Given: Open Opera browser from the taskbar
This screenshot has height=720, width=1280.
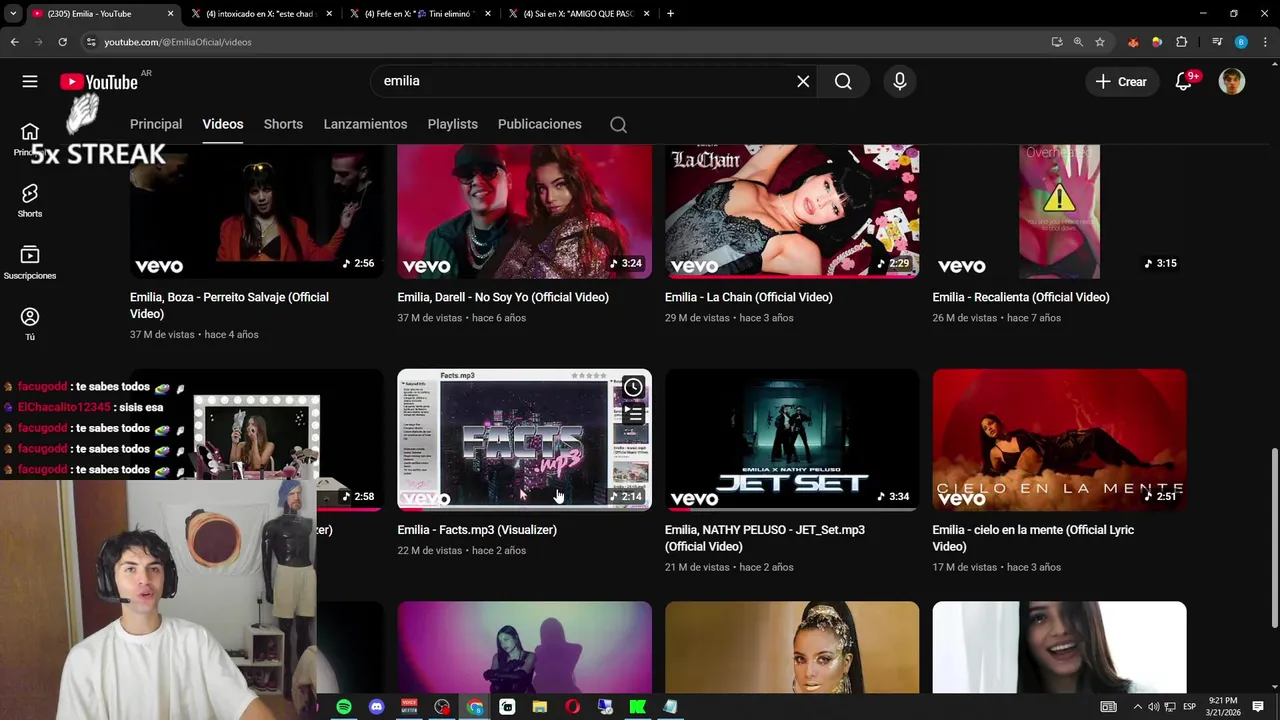Looking at the screenshot, I should pyautogui.click(x=572, y=707).
